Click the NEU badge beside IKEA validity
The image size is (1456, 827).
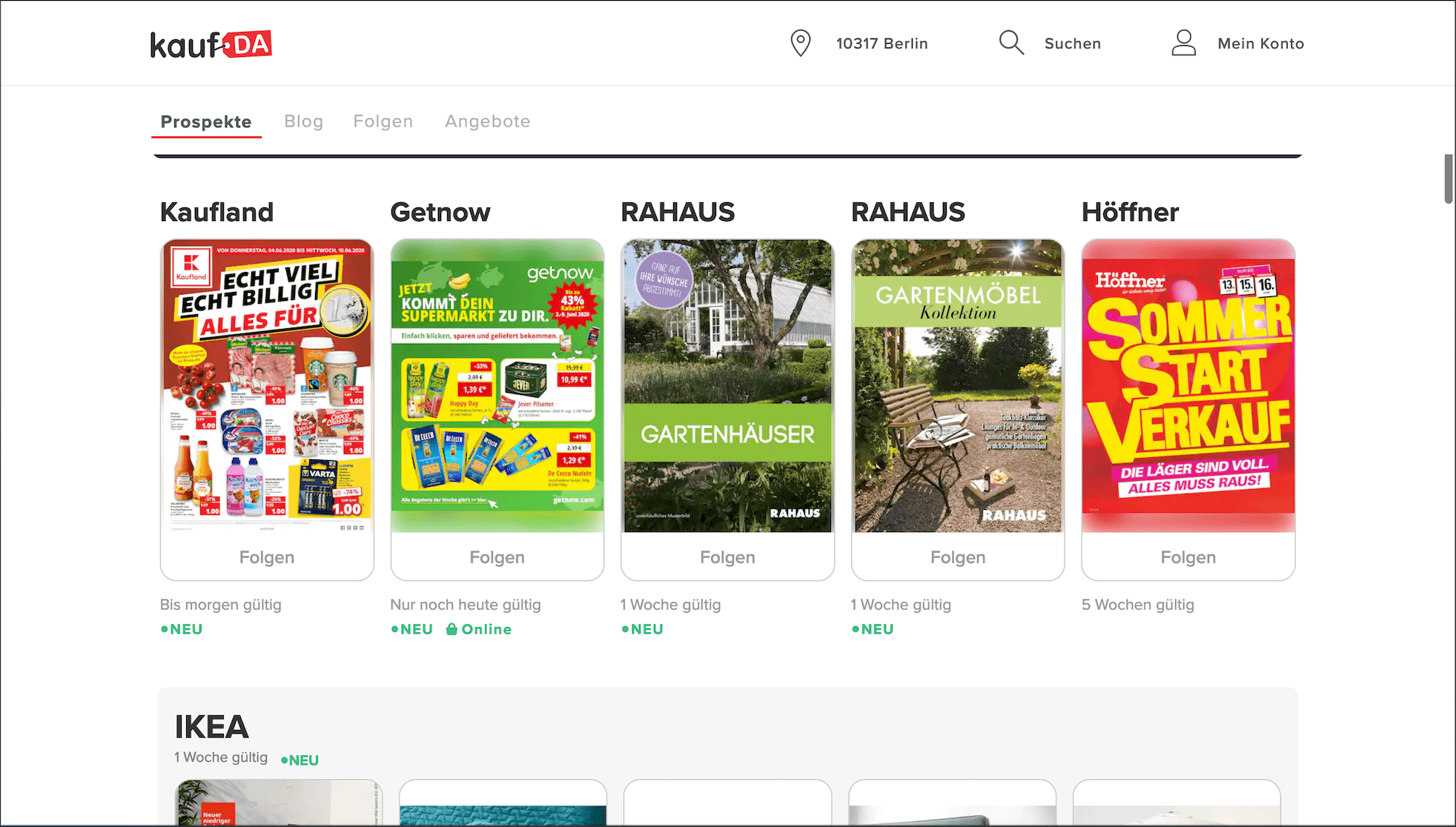click(x=300, y=760)
